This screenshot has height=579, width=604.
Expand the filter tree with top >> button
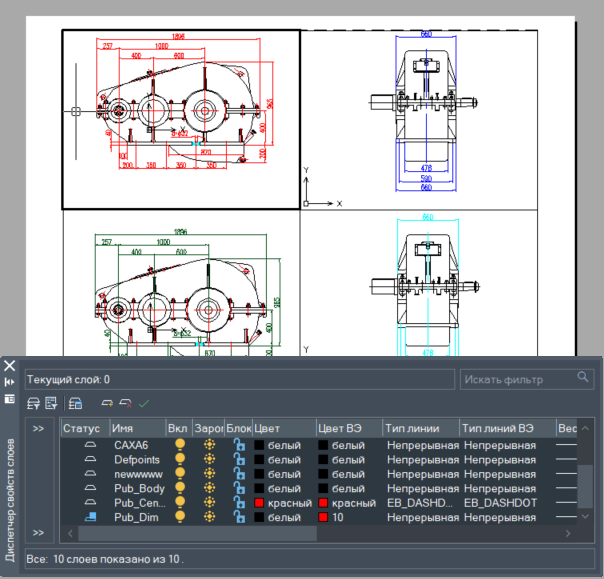38,429
